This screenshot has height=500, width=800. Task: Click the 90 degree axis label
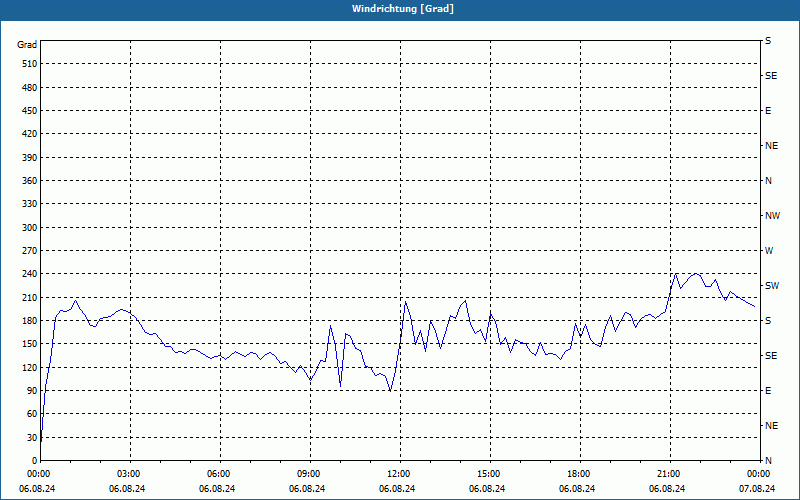(32, 391)
